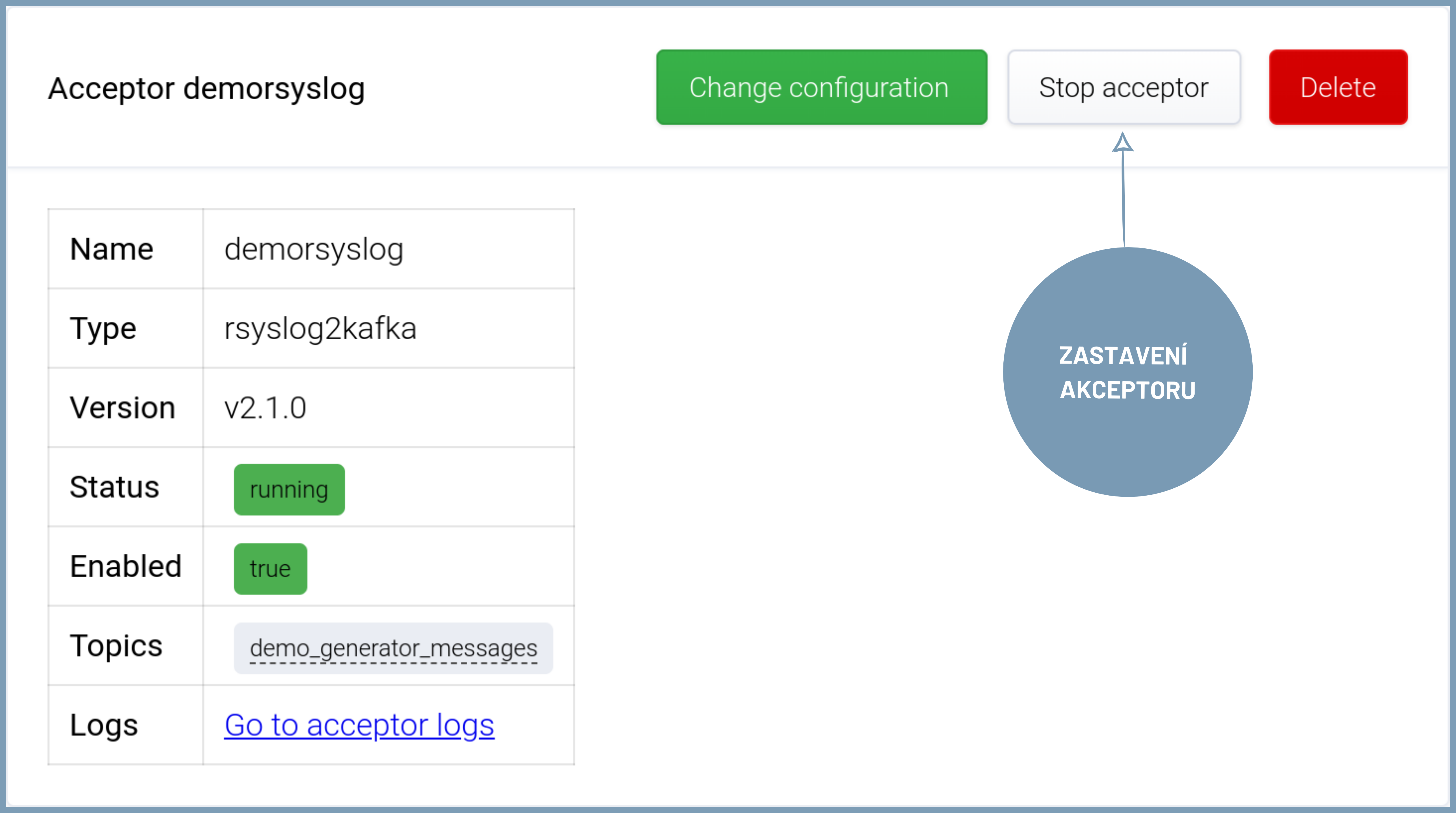Click the Status row label
The image size is (1456, 813).
coord(114,487)
